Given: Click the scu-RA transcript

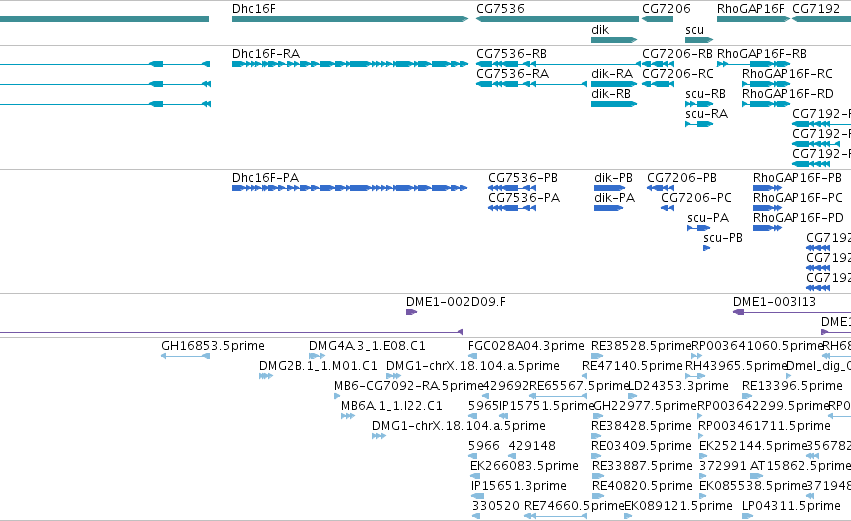Looking at the screenshot, I should click(x=699, y=124).
